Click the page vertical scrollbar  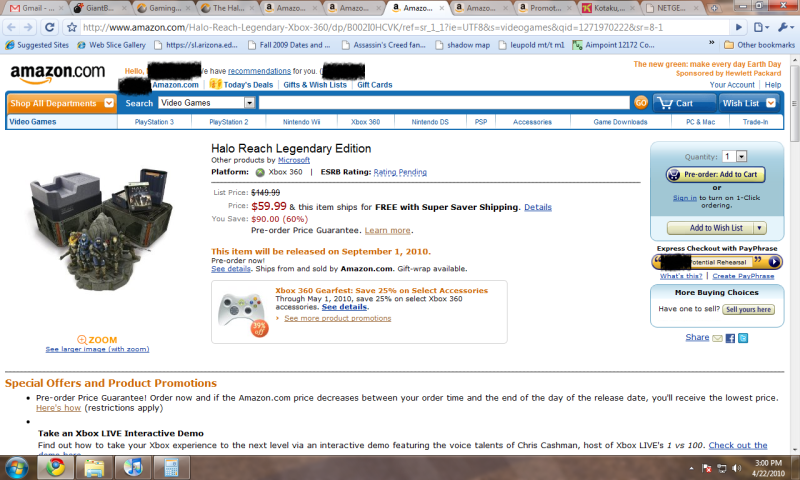coord(794,254)
